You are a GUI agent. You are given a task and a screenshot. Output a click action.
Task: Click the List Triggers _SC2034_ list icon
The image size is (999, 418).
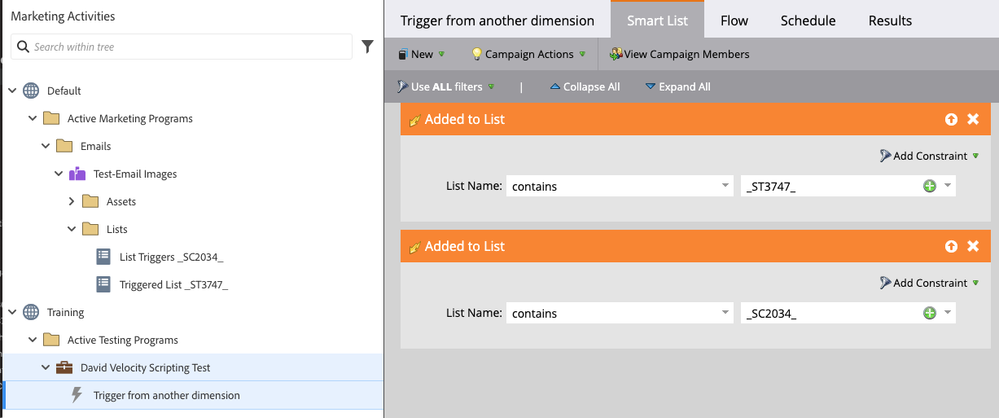(x=103, y=257)
